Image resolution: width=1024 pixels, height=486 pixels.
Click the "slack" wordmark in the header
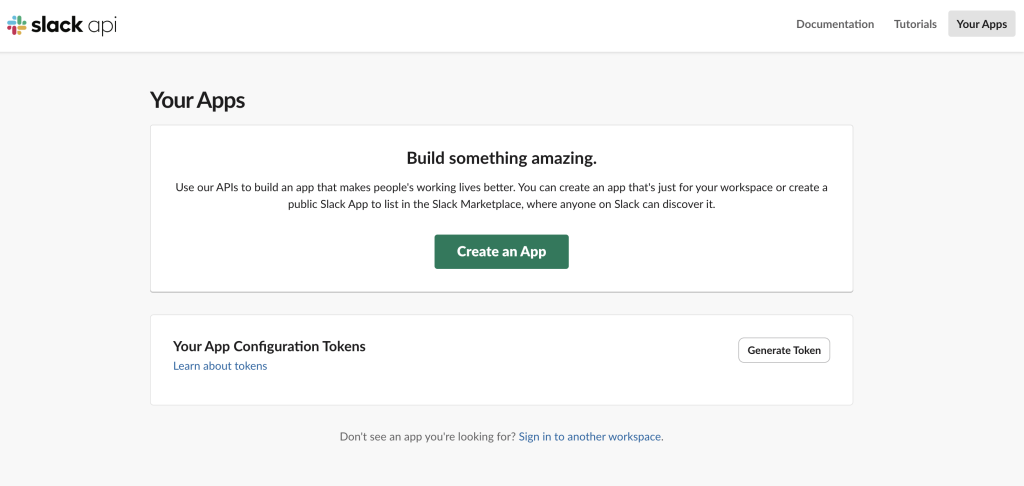pos(58,25)
